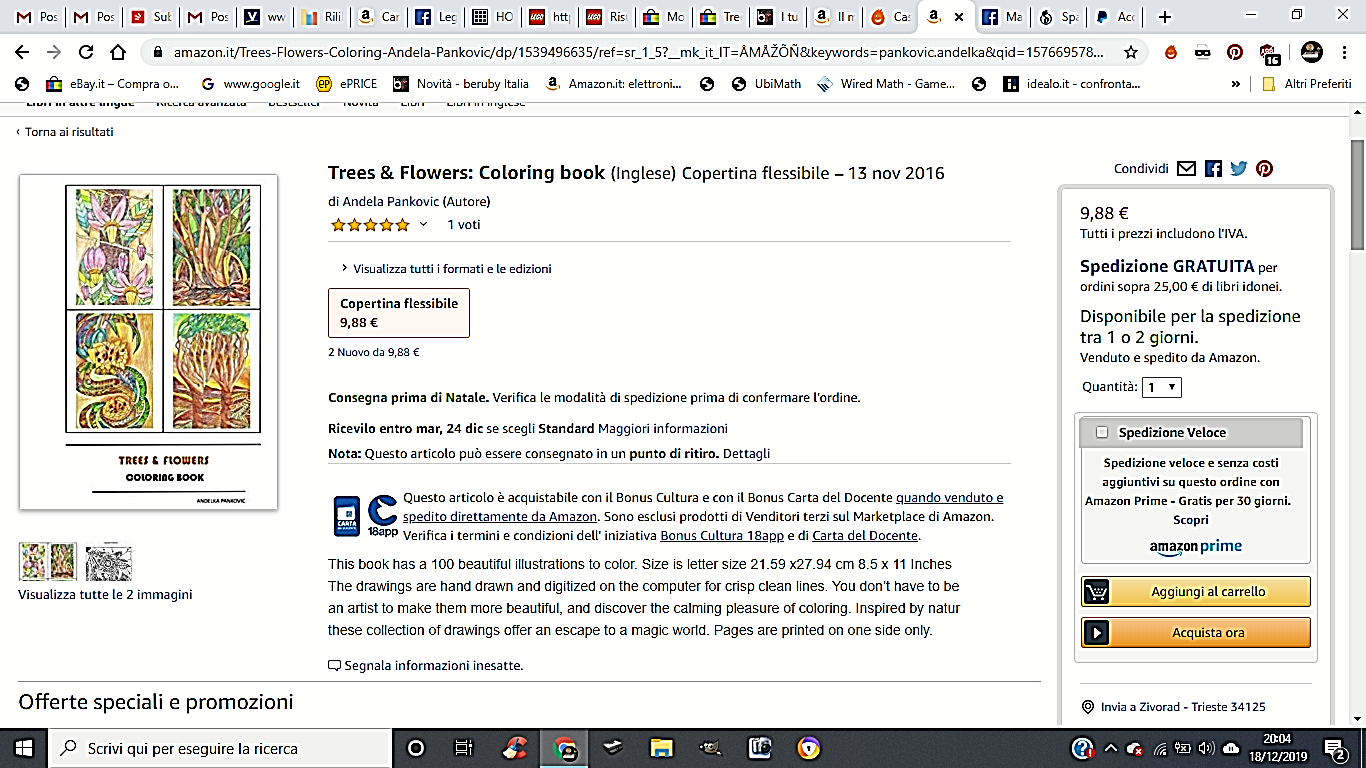Bookmark this page with star icon
1366x768 pixels.
coord(1131,52)
